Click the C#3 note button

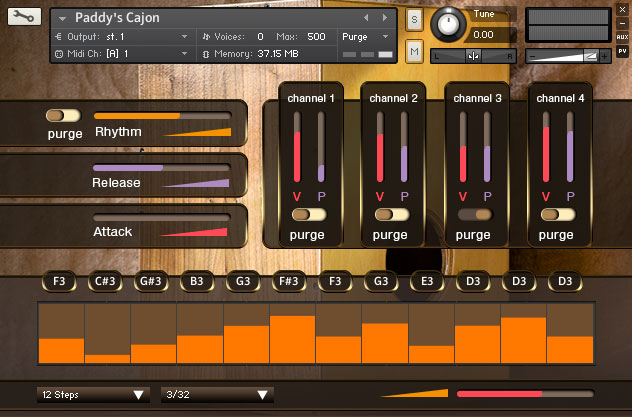(x=105, y=281)
